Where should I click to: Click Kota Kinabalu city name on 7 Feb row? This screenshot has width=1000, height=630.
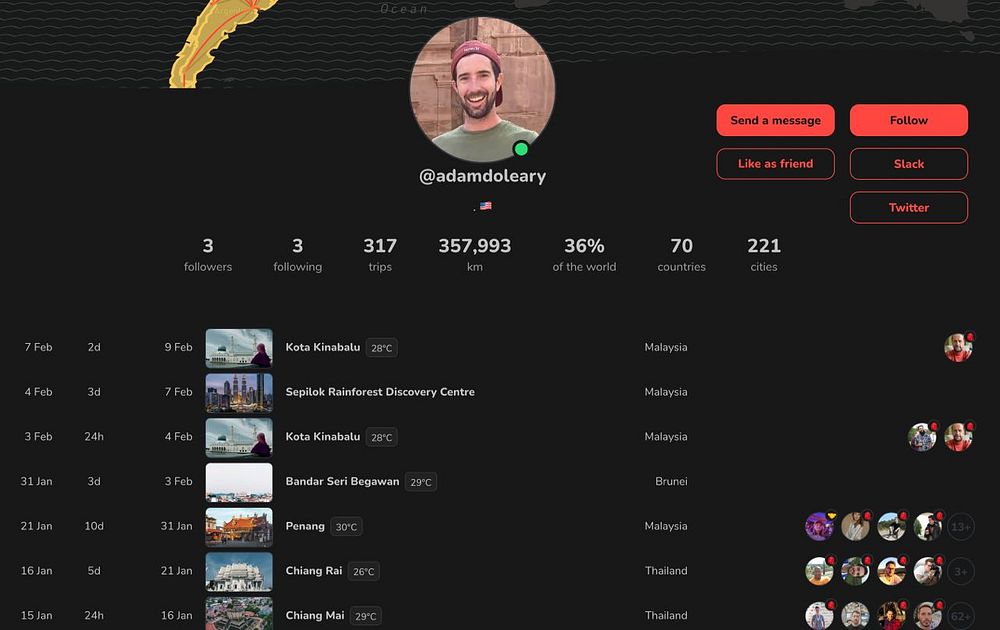[323, 348]
